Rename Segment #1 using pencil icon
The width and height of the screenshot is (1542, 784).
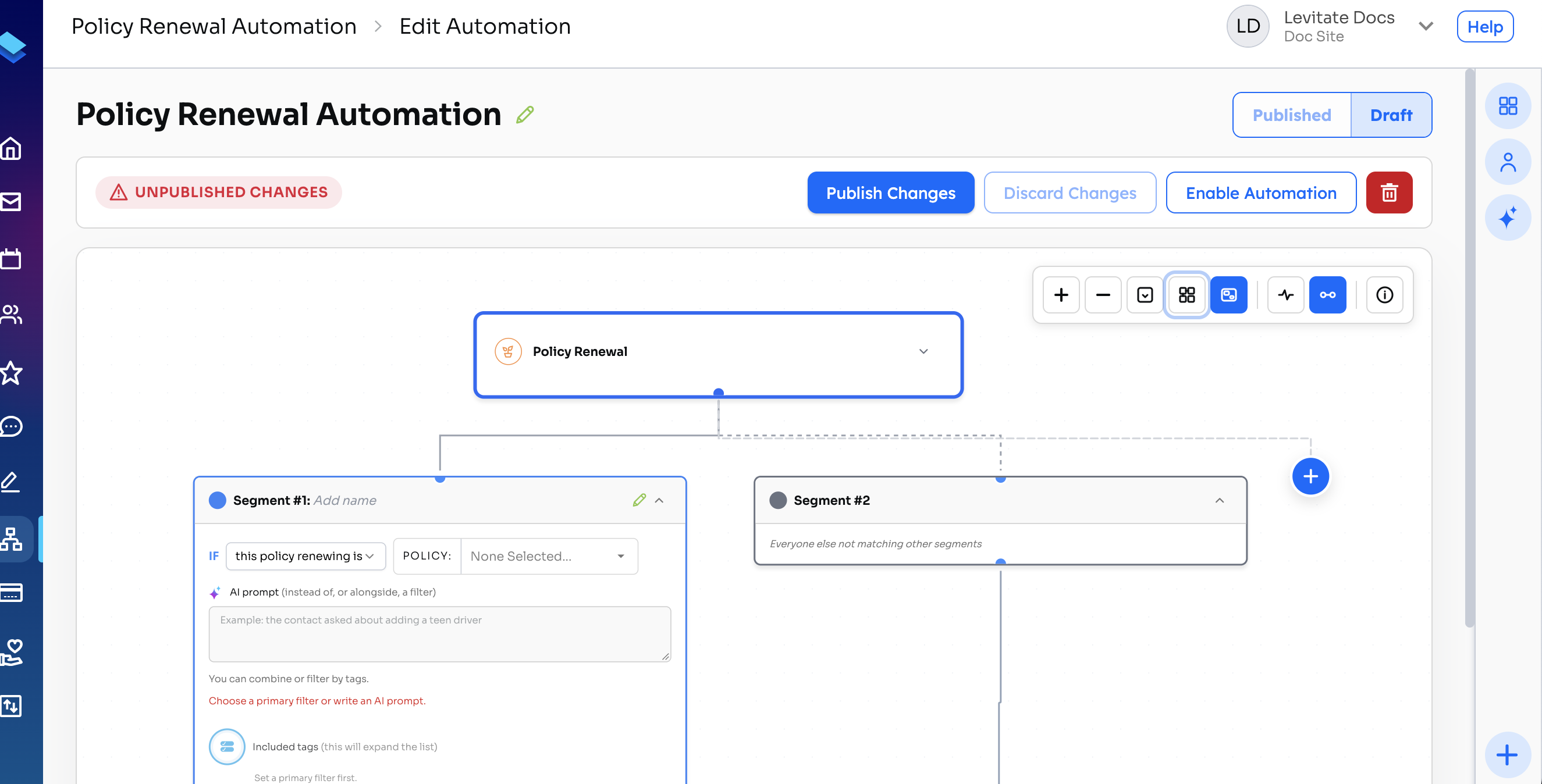(x=639, y=500)
